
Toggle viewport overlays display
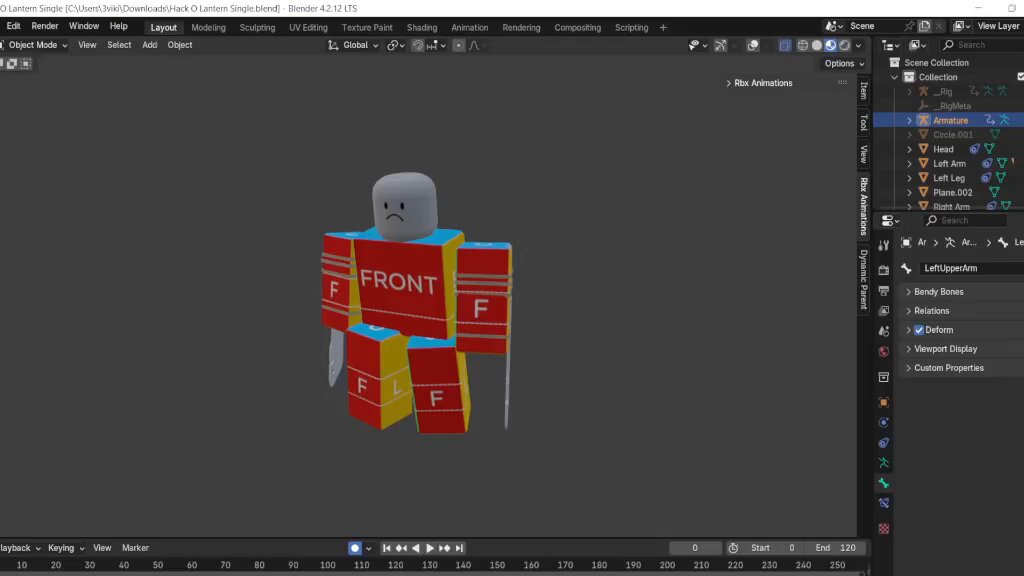coord(752,45)
